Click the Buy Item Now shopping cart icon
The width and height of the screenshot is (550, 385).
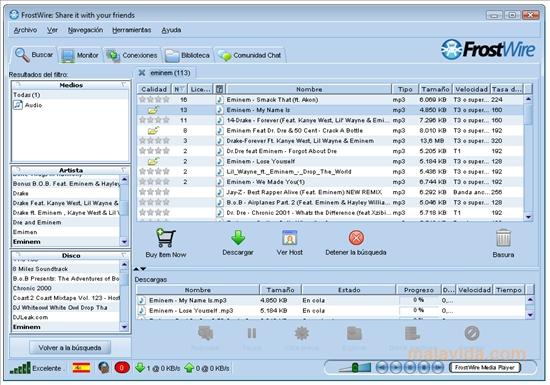pos(166,238)
